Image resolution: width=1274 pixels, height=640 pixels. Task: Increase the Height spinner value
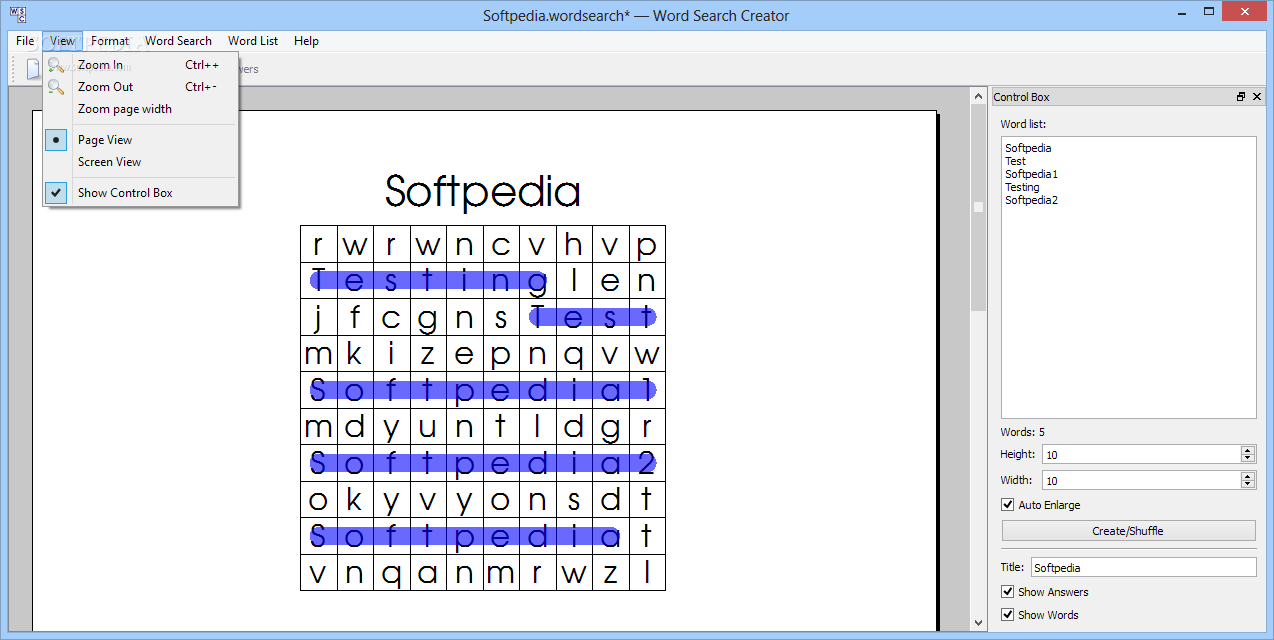[x=1247, y=450]
